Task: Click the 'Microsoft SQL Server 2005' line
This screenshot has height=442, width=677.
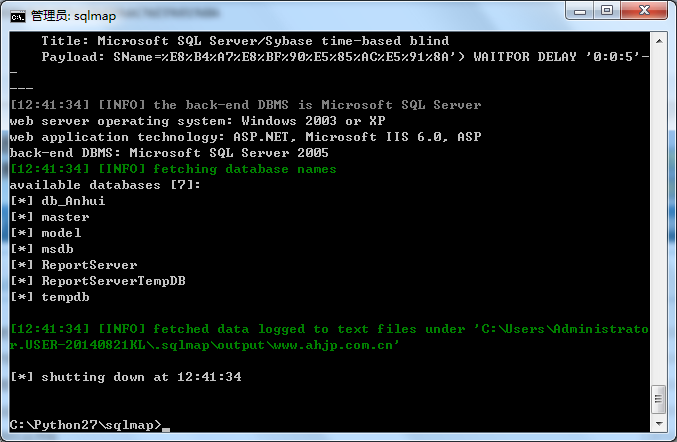Action: pos(229,153)
